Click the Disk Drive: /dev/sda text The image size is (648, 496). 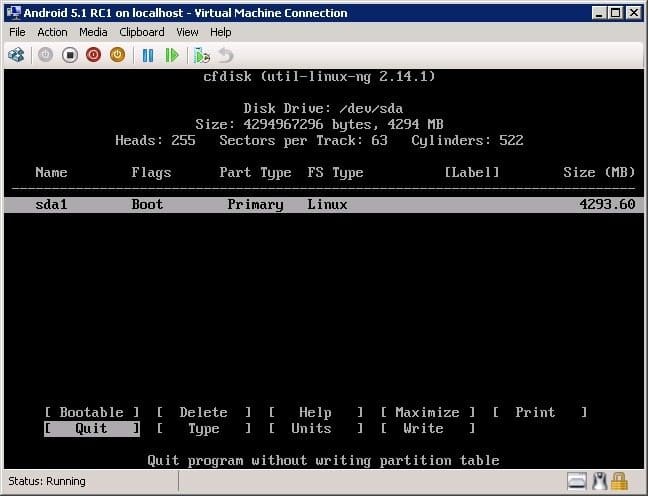click(323, 108)
